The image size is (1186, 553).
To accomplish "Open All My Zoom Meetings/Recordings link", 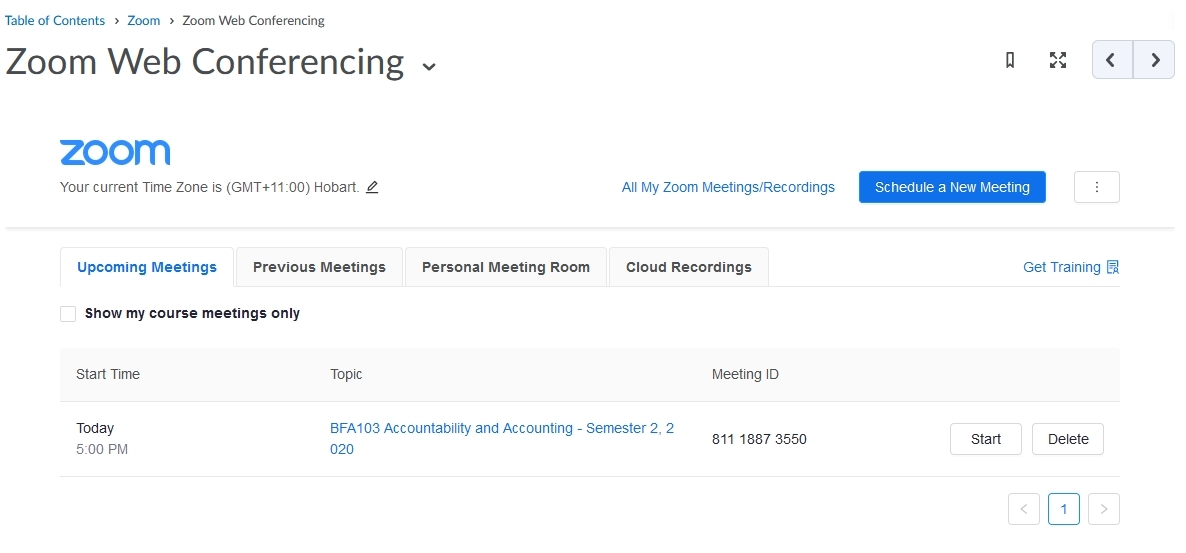I will tap(728, 187).
